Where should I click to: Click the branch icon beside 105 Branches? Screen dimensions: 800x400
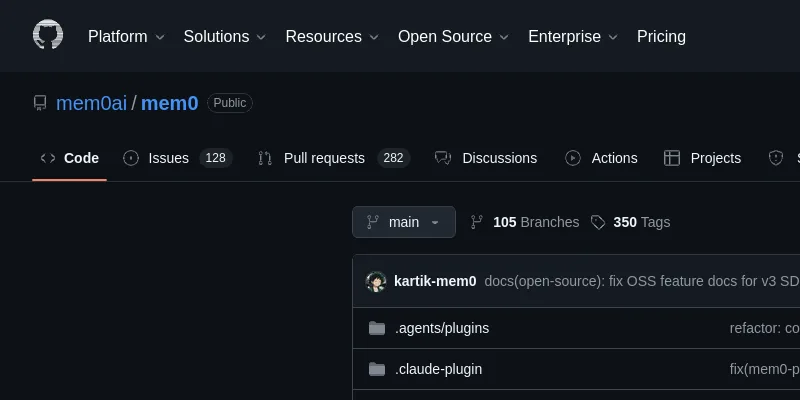click(x=477, y=222)
